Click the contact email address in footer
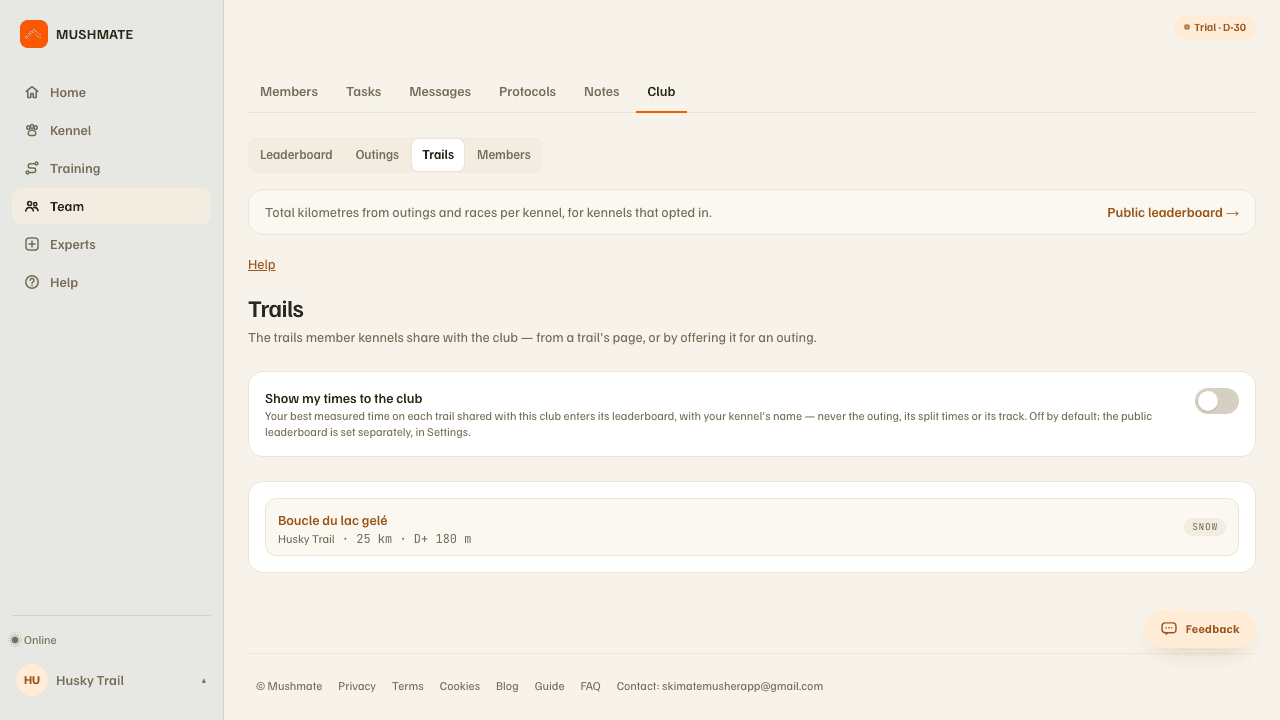1280x720 pixels. (742, 686)
